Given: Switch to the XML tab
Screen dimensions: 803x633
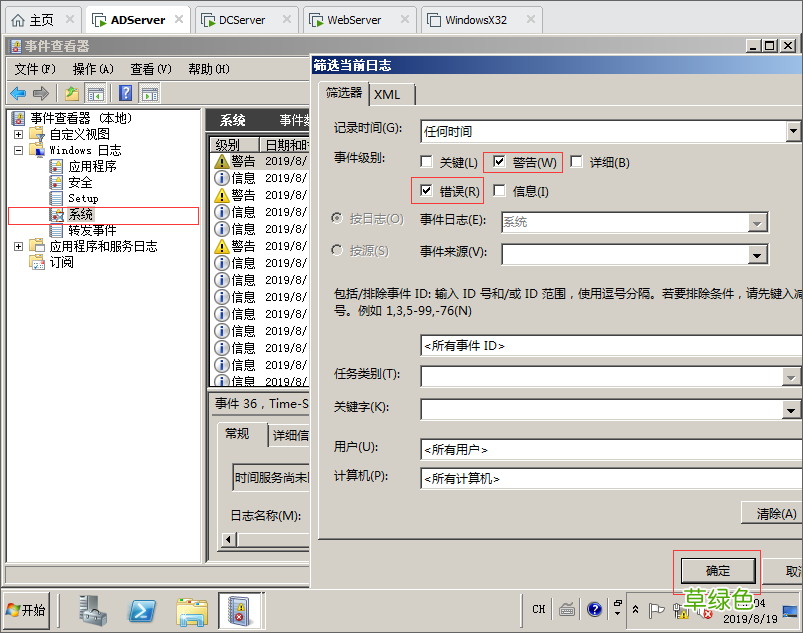Looking at the screenshot, I should click(x=390, y=94).
